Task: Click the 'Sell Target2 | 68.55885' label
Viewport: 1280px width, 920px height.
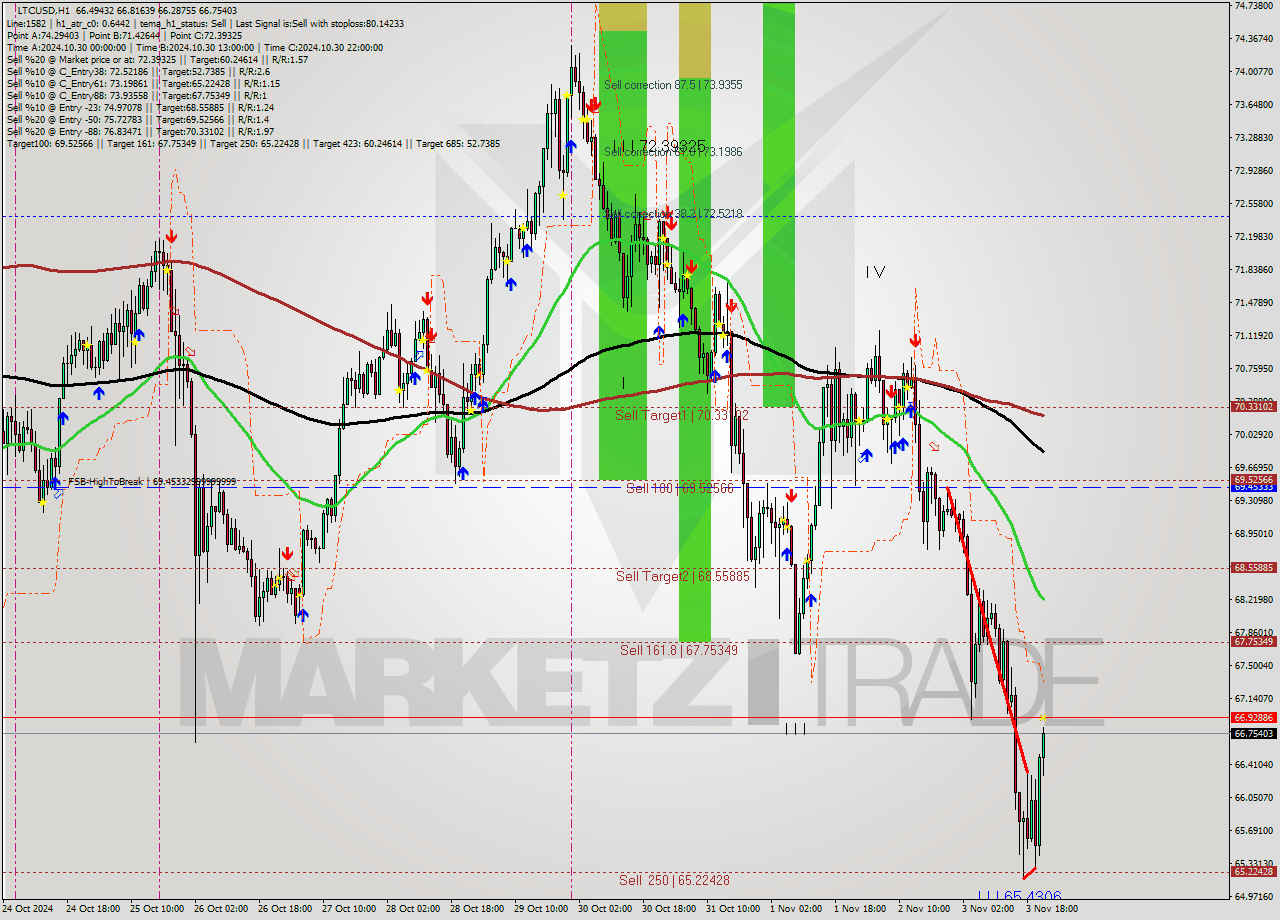Action: point(682,576)
